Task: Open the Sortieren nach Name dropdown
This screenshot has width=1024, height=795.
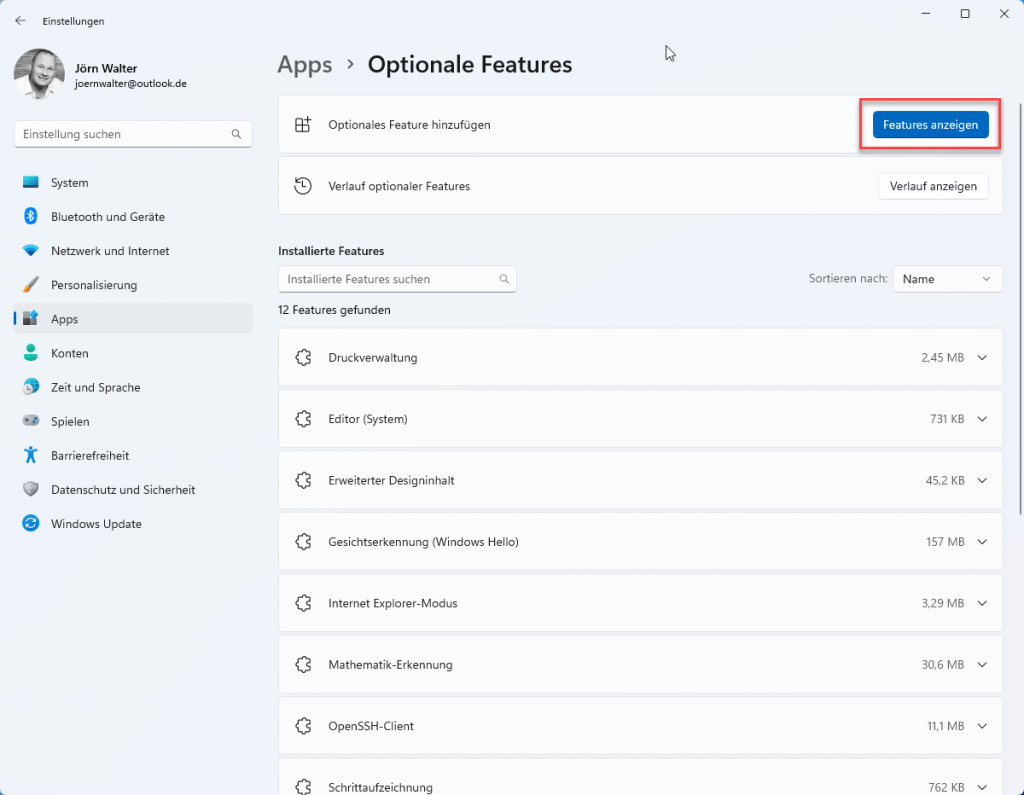Action: [946, 279]
